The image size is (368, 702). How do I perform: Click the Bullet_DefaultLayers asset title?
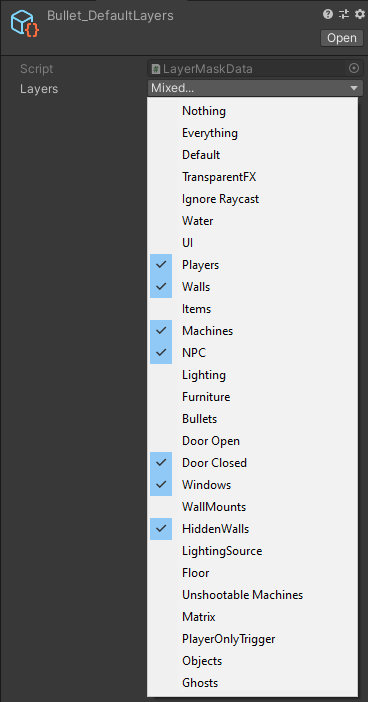[x=110, y=16]
